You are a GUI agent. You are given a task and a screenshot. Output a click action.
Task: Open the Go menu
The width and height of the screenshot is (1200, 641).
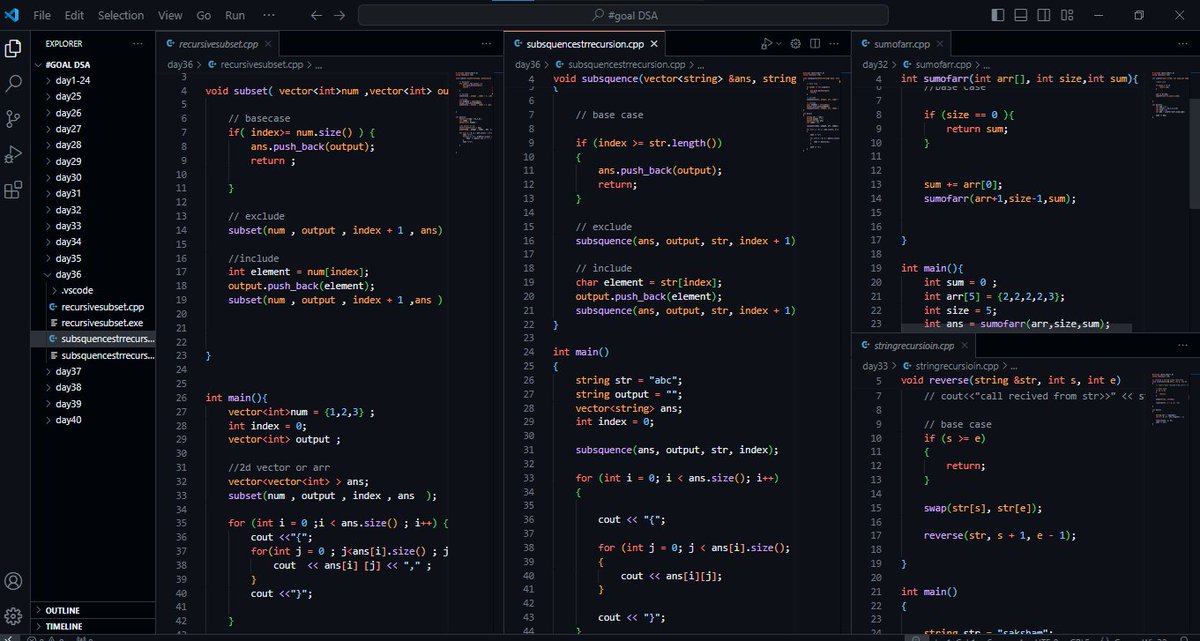pos(204,15)
